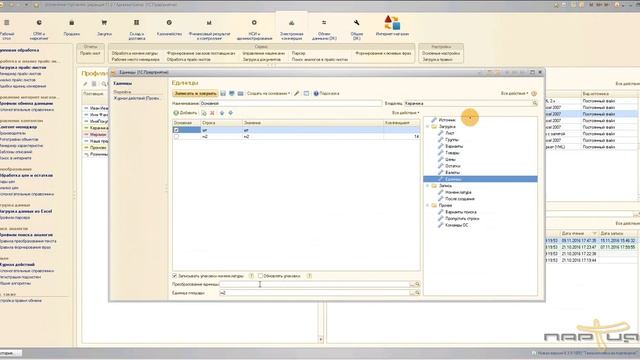Open Загрузка данных из Excel in left sidebar
640x360 pixels.
pos(26,211)
